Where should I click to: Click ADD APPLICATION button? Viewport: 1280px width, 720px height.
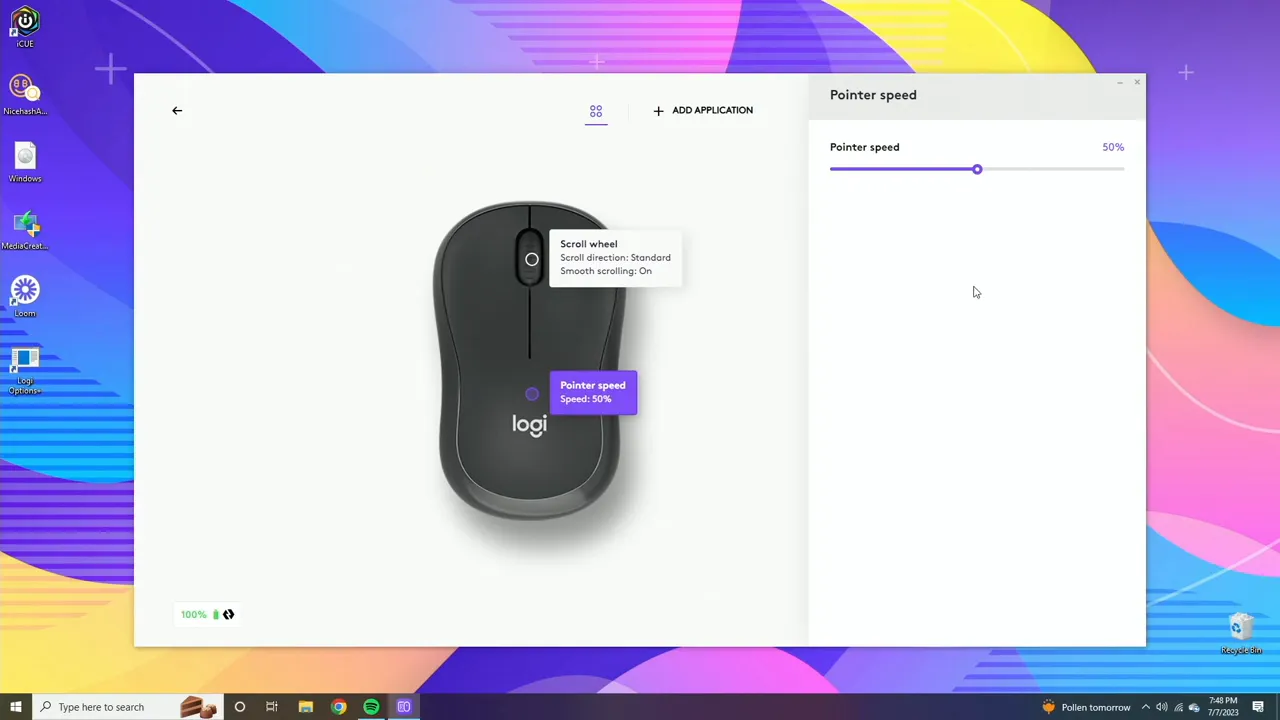[703, 111]
